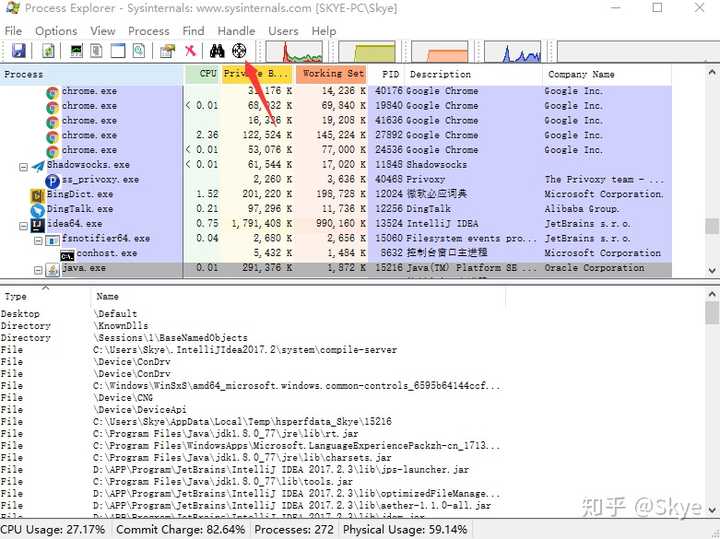Open the Users menu
The width and height of the screenshot is (720, 539).
pos(283,31)
